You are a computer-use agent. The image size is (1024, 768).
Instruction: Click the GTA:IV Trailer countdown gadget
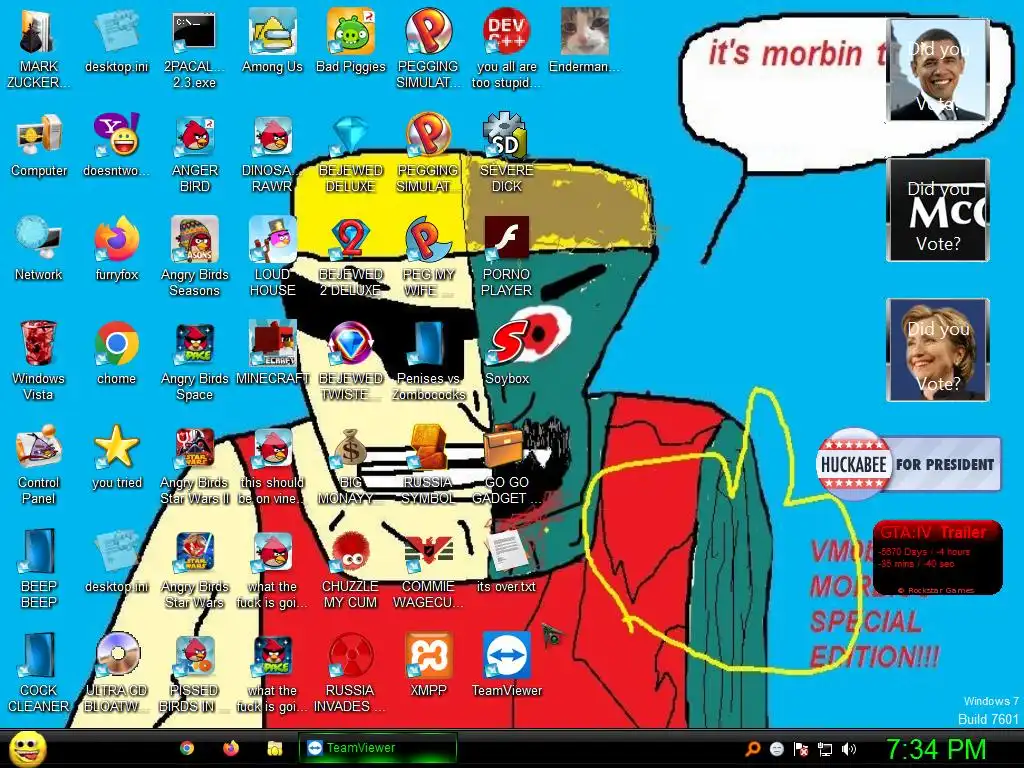pos(938,557)
